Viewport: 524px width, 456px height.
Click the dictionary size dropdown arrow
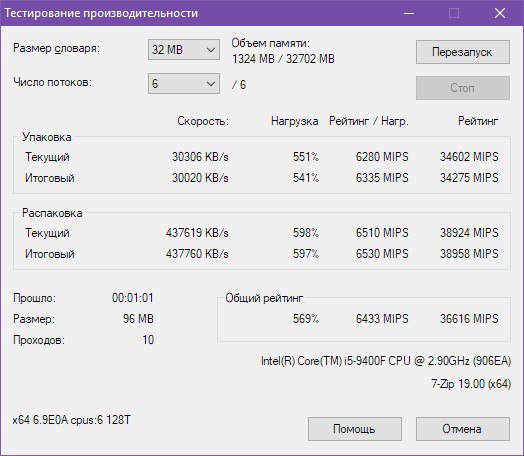tap(211, 50)
